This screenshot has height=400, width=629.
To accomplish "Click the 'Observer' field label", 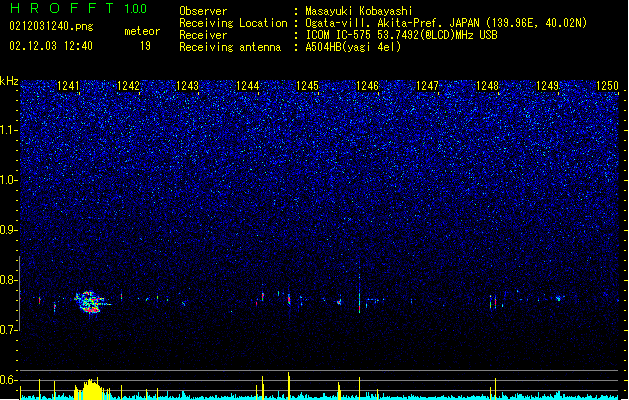I will pos(203,11).
